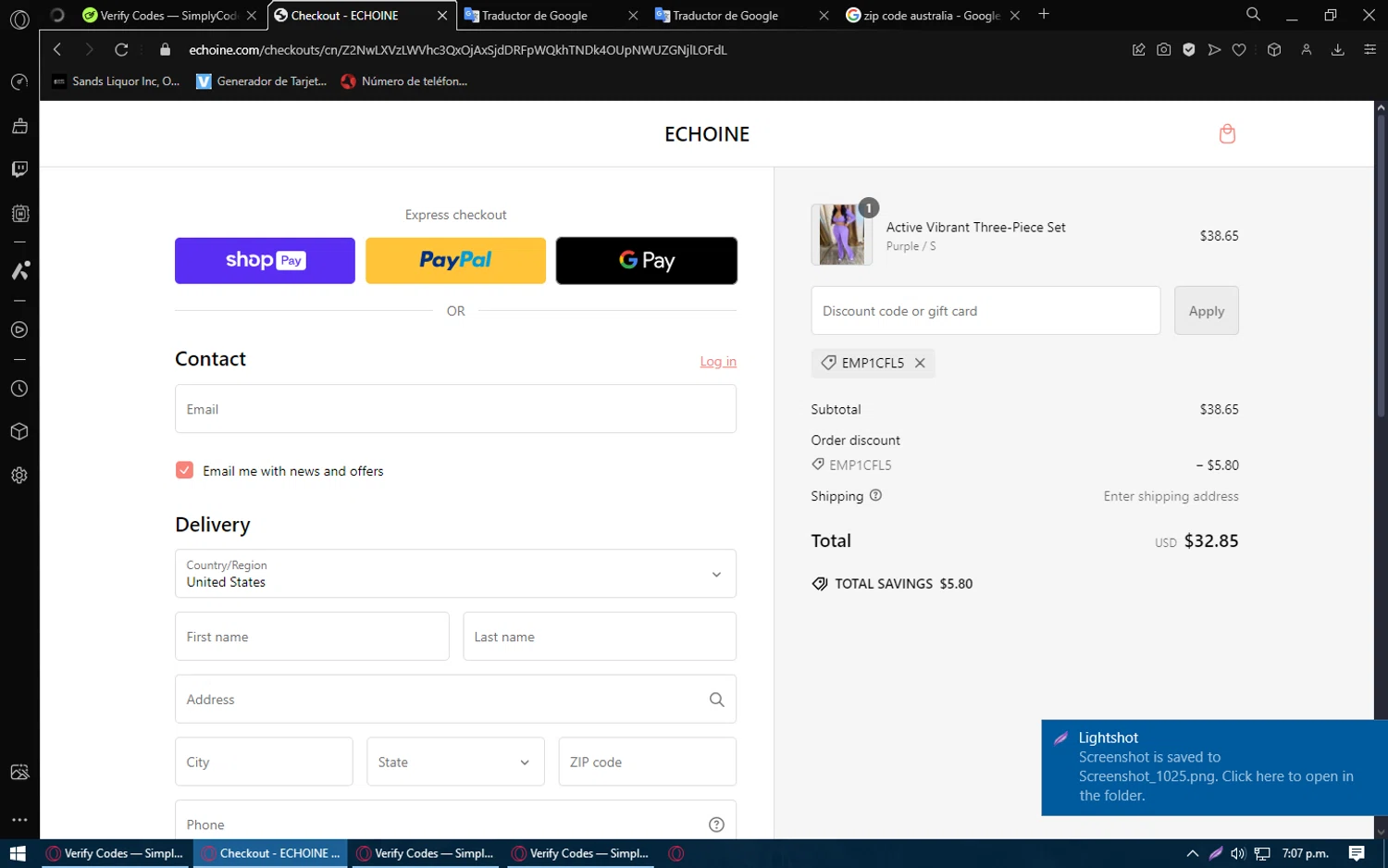Open the History clock icon in the sidebar
Screen dimensions: 1388x868
[19, 389]
